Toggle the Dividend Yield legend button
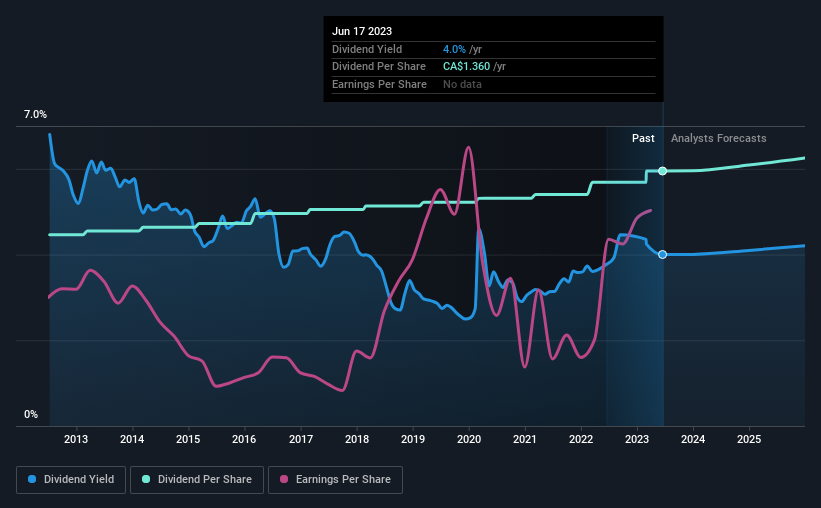The image size is (821, 508). [71, 480]
